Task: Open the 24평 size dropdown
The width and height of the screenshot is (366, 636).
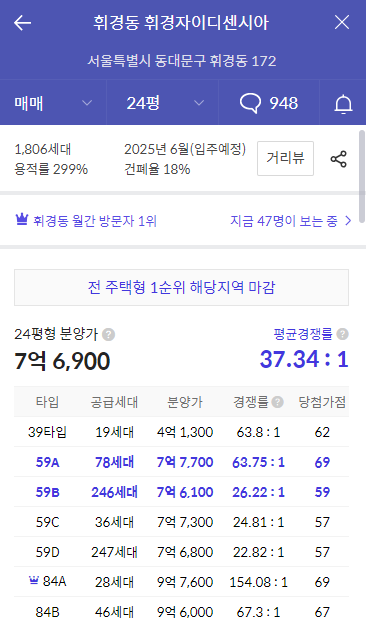Action: point(163,103)
